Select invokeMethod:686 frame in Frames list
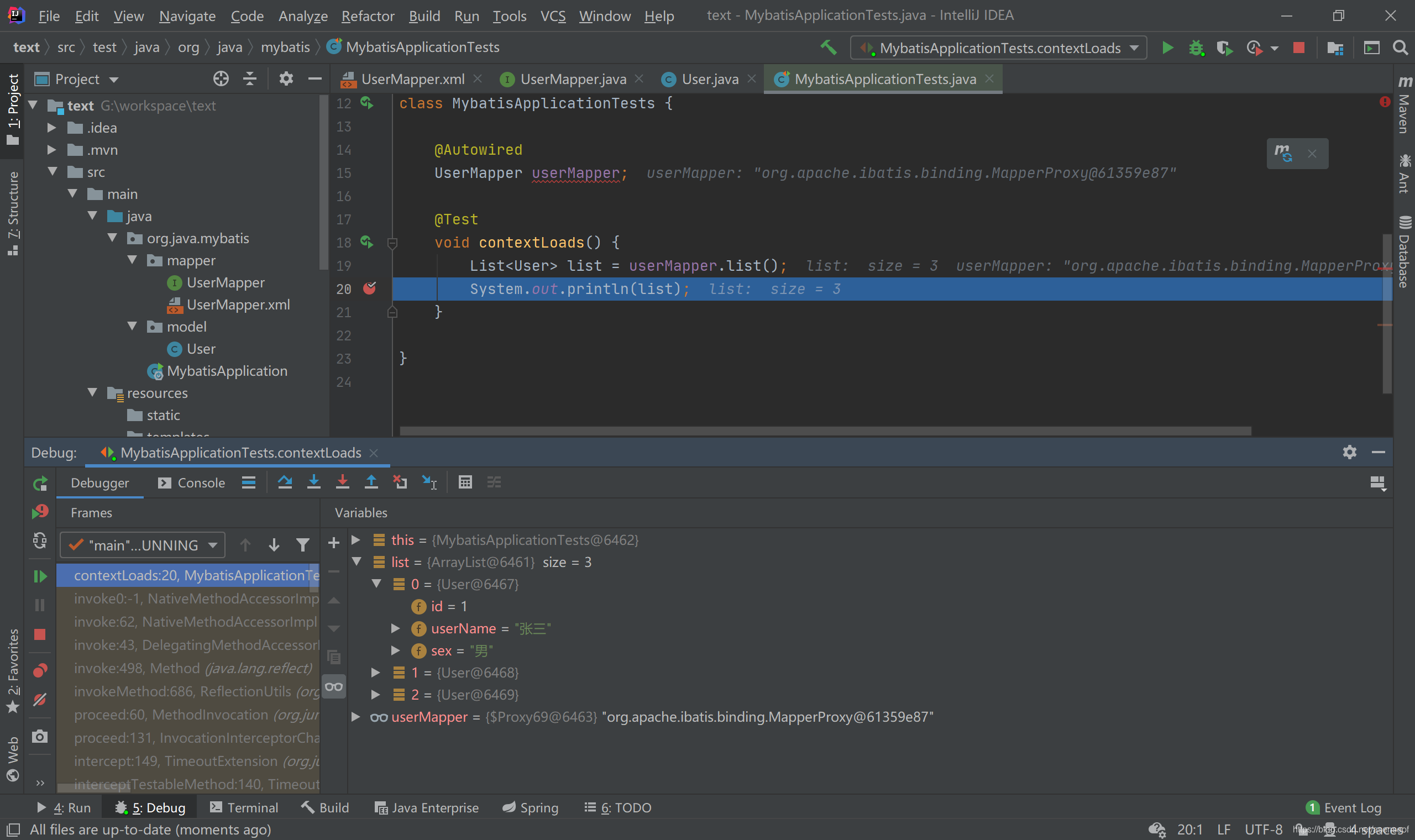 tap(188, 692)
